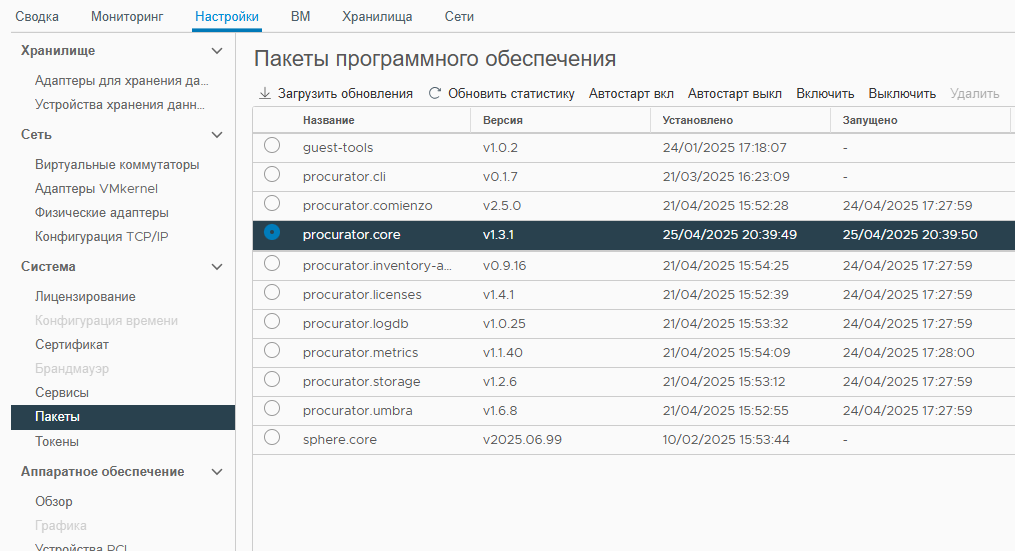Select the guest-tools radio button
This screenshot has width=1015, height=551.
point(272,145)
